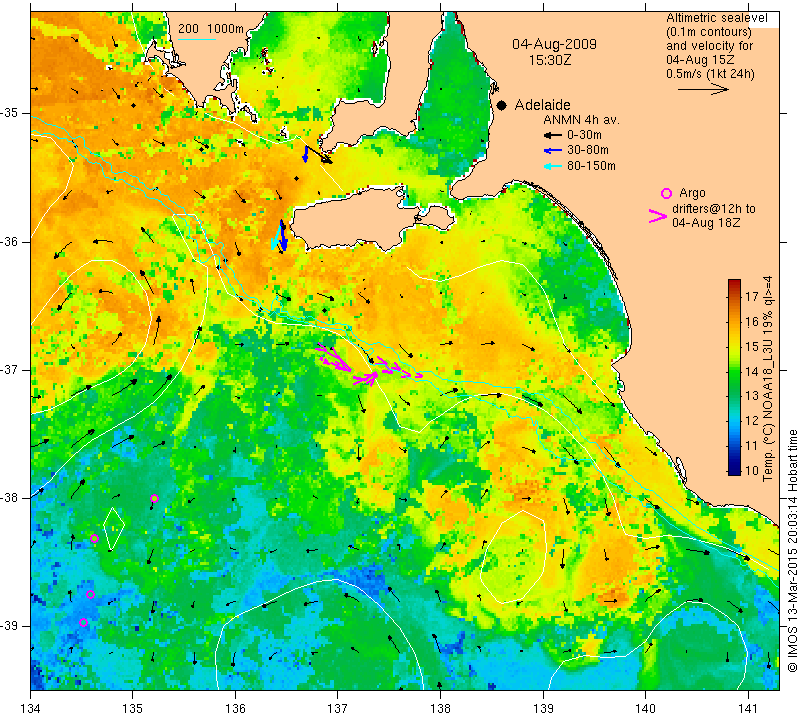Click the colorbar tick value 11
800x720 pixels.
coord(752,445)
